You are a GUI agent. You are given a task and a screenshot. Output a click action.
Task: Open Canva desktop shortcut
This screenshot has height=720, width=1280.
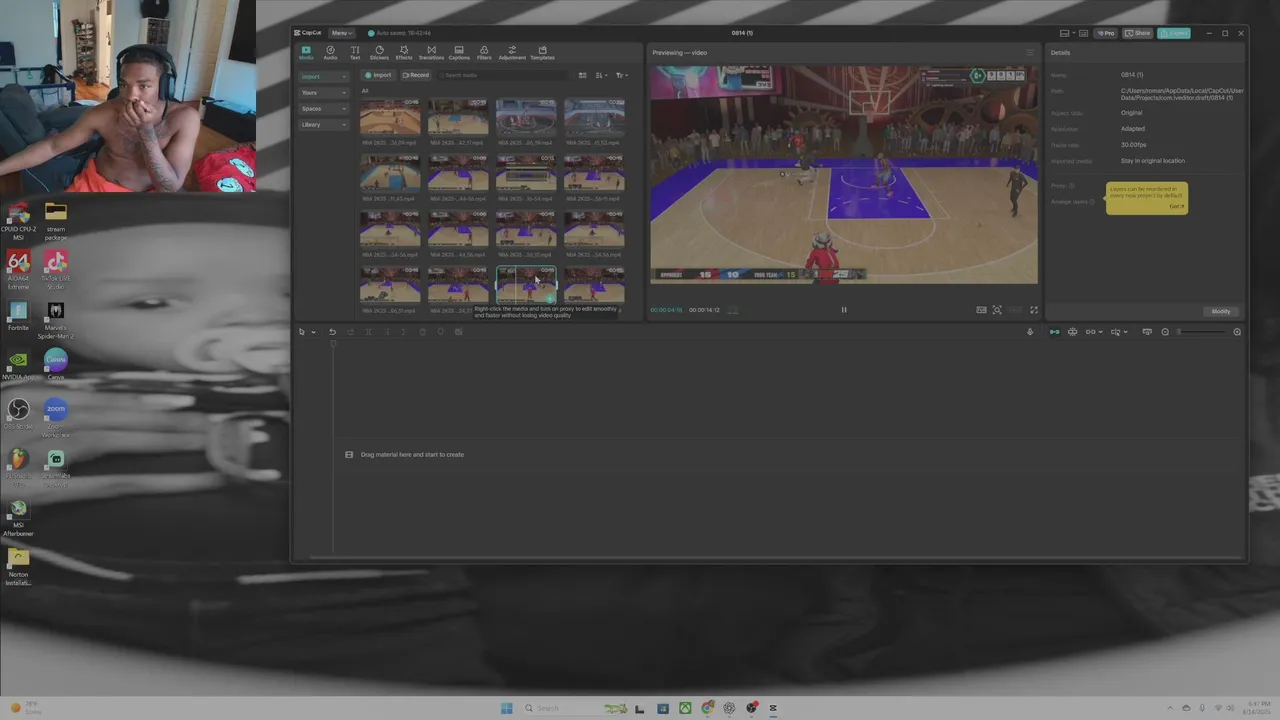(x=56, y=364)
